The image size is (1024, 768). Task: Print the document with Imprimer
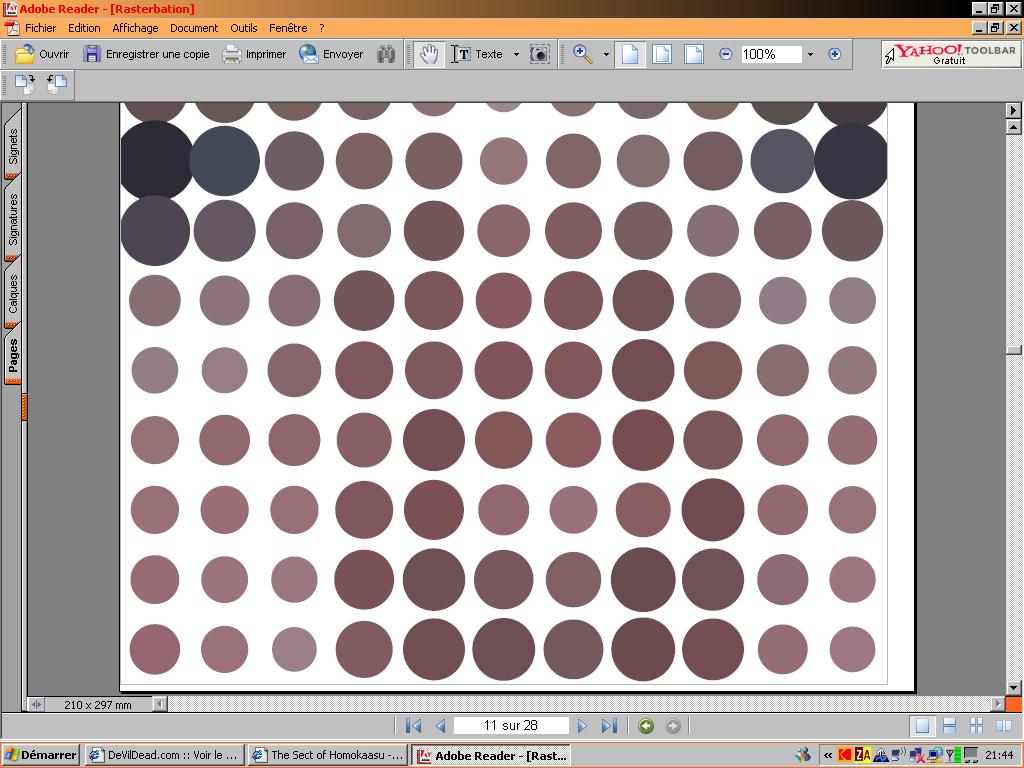[x=254, y=54]
